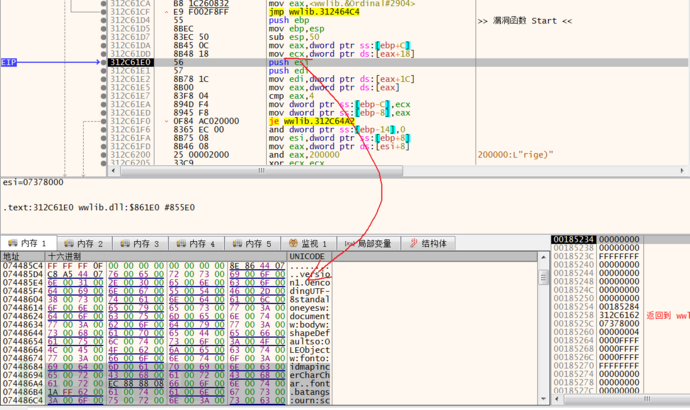Switch to the 内存 1 dump tab
Image resolution: width=690 pixels, height=410 pixels.
(30, 243)
